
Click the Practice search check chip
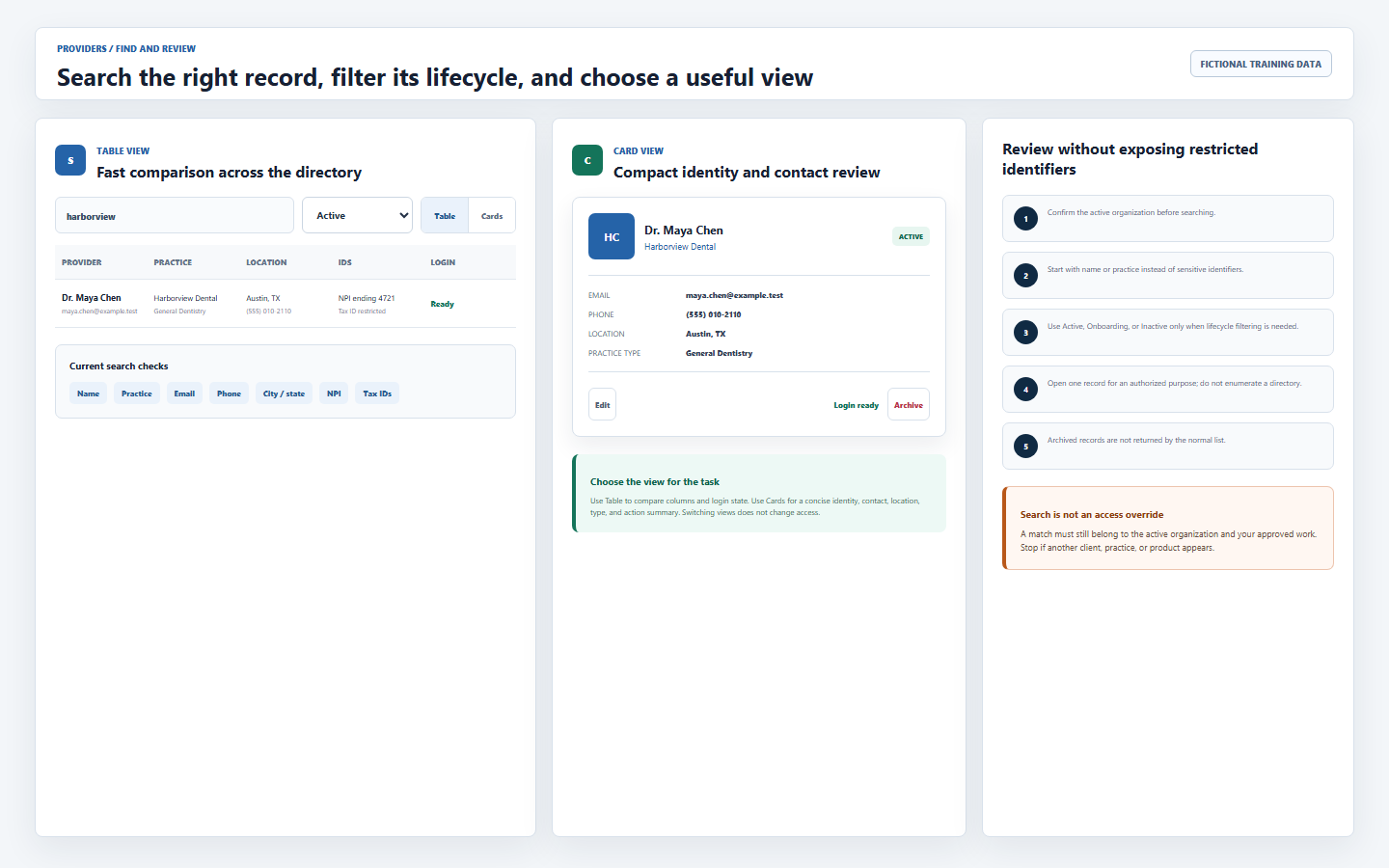[x=137, y=393]
